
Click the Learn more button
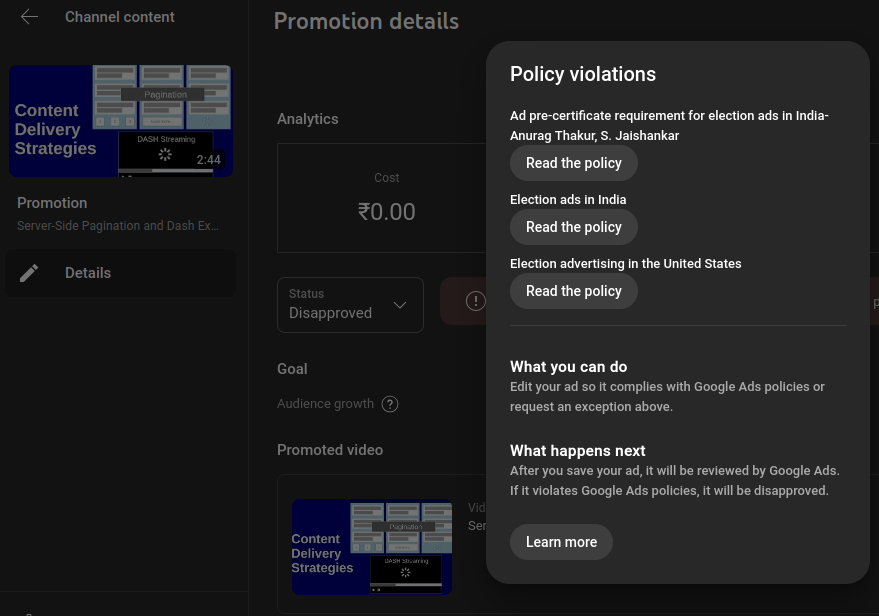tap(561, 542)
